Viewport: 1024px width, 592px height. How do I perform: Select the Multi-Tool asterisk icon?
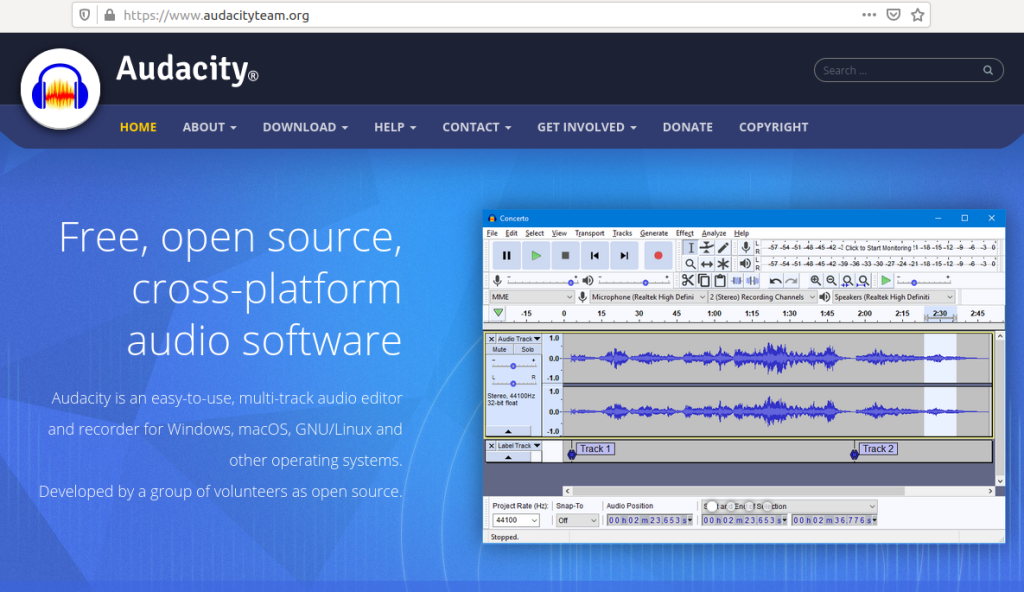click(x=723, y=264)
